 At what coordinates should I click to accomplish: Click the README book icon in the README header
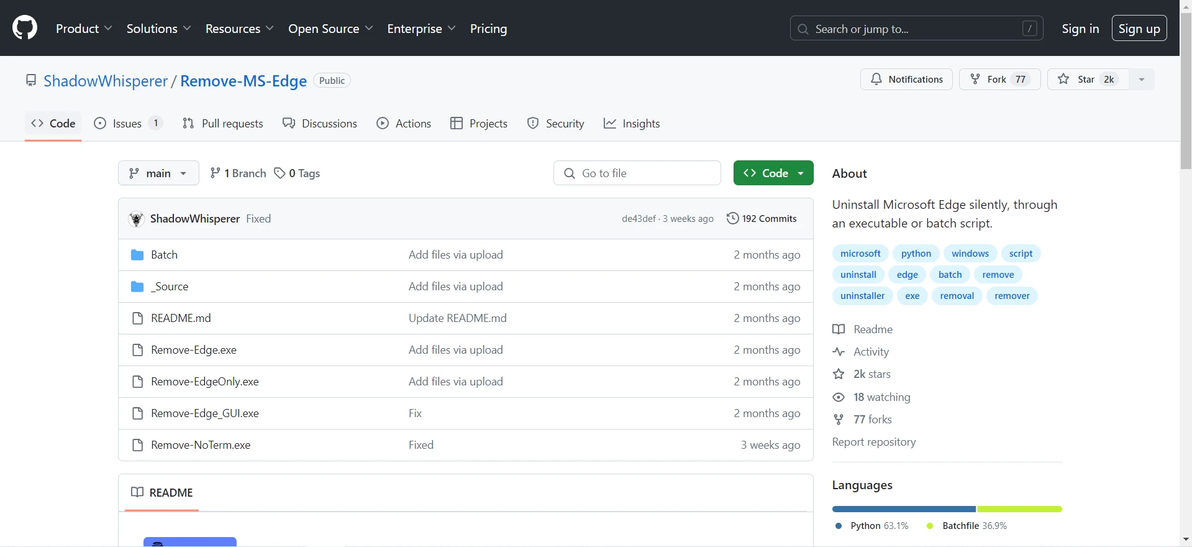(x=137, y=492)
